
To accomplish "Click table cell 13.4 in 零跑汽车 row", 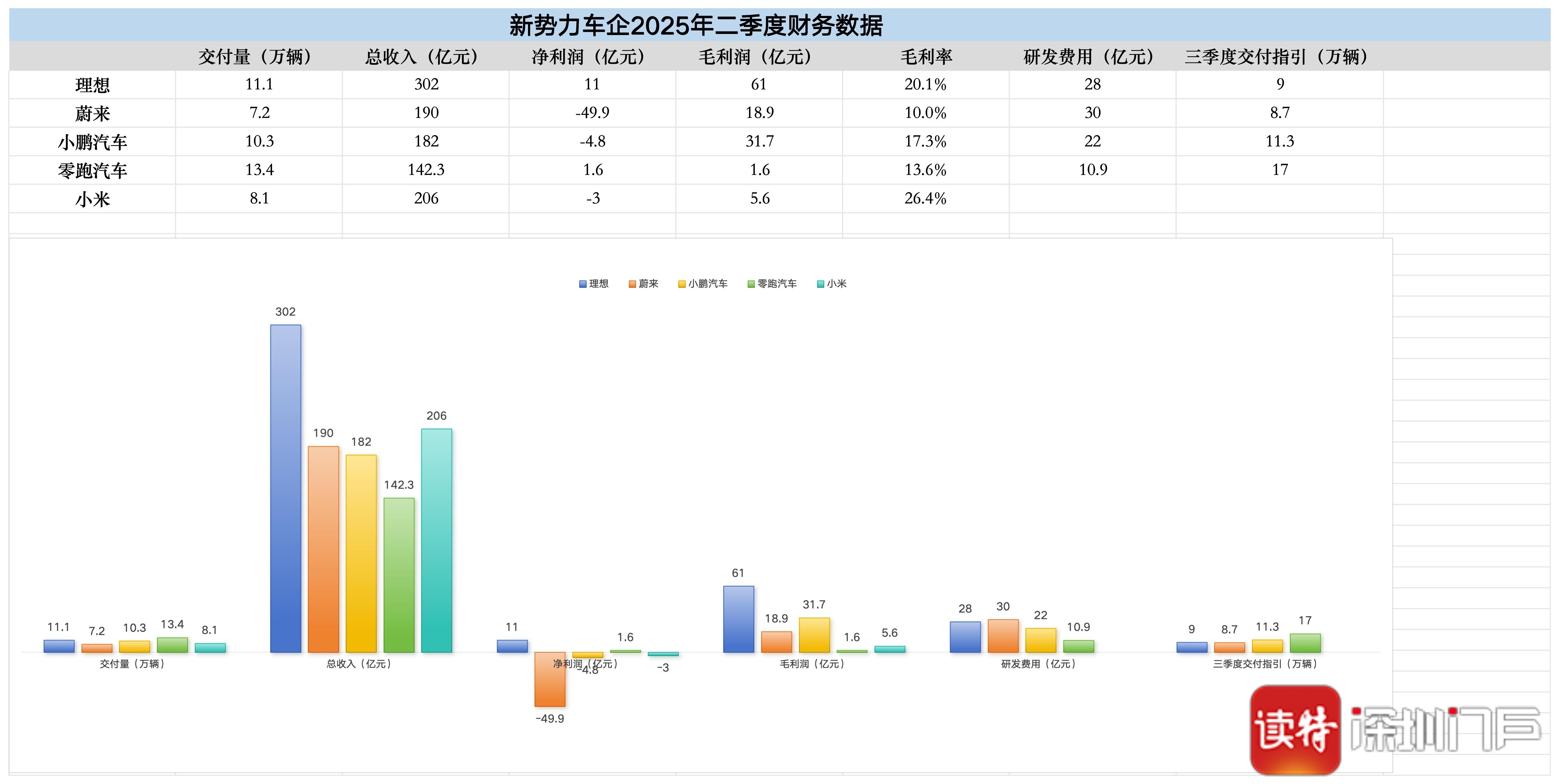I will tap(259, 170).
